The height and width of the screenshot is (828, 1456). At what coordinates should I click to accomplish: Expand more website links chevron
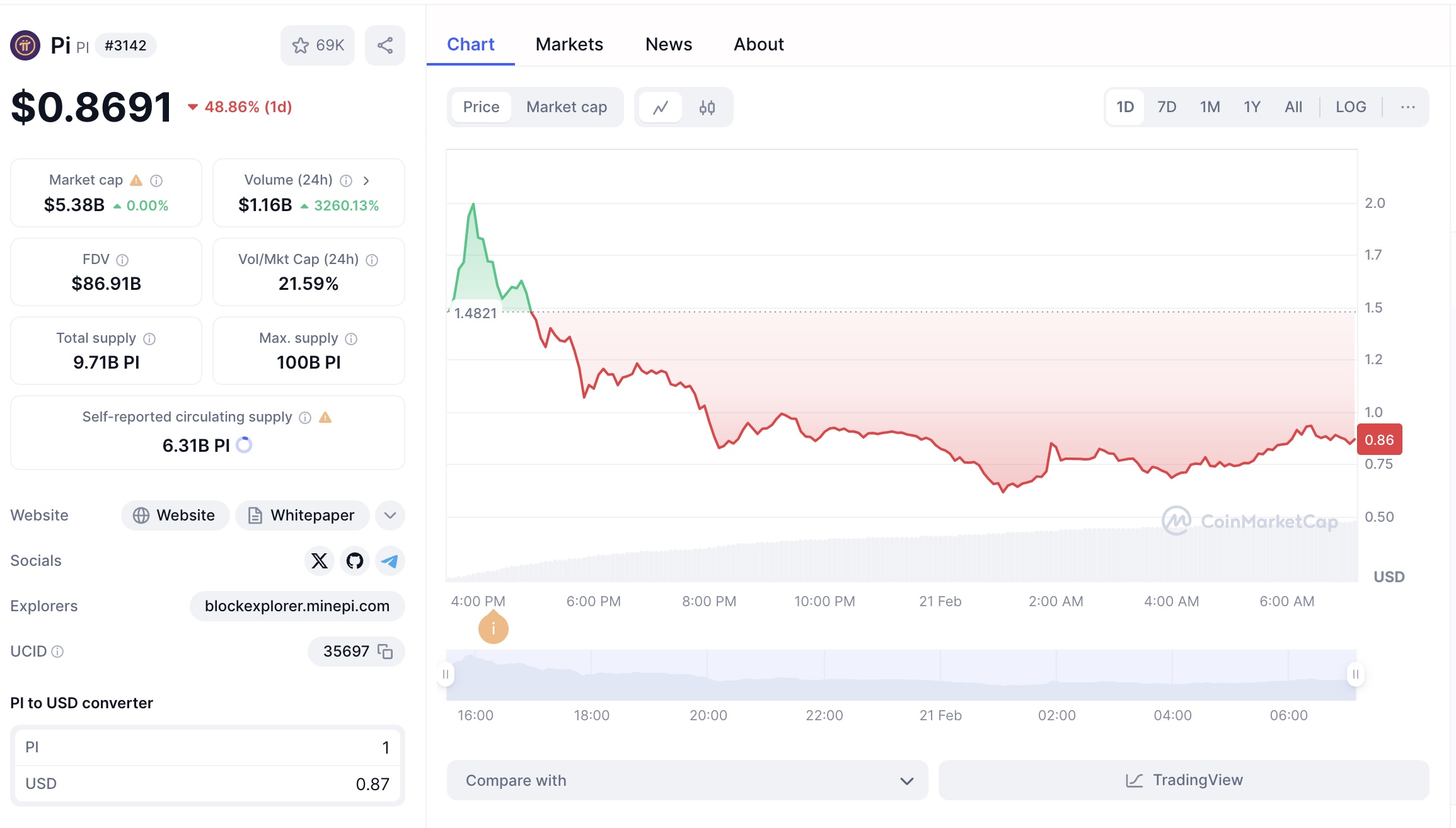coord(390,515)
